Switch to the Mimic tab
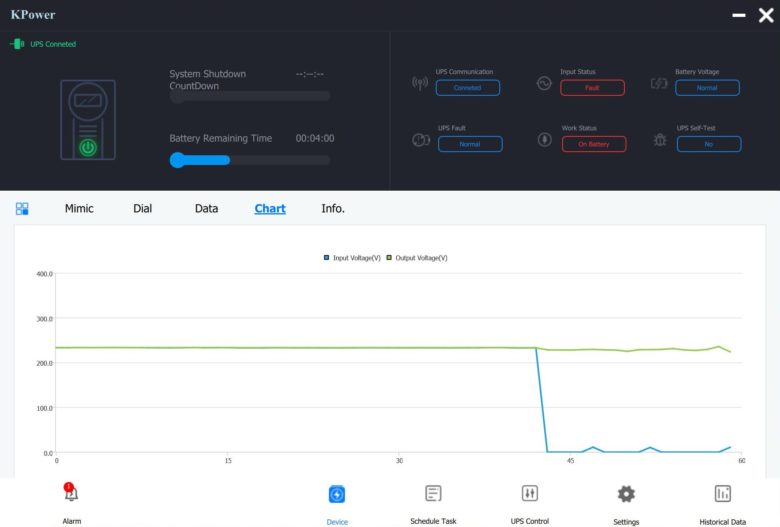This screenshot has width=780, height=527. pyautogui.click(x=79, y=209)
